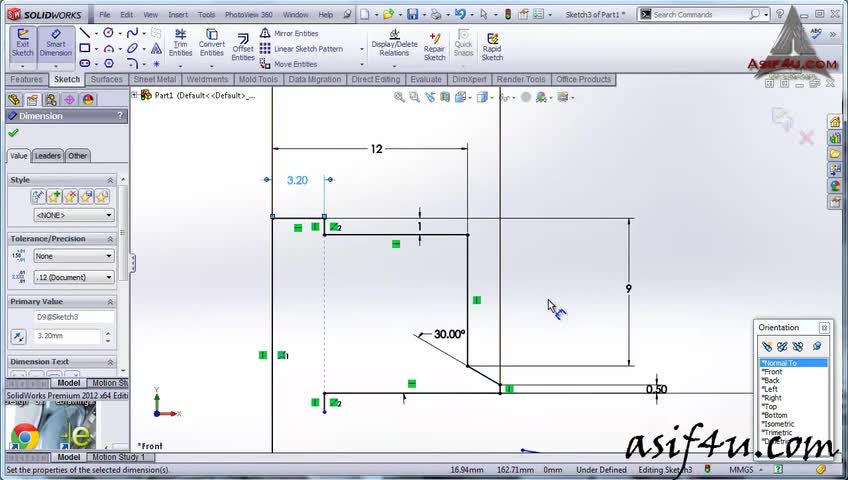Expand the Part1 tree node
This screenshot has width=848, height=480.
coord(134,95)
